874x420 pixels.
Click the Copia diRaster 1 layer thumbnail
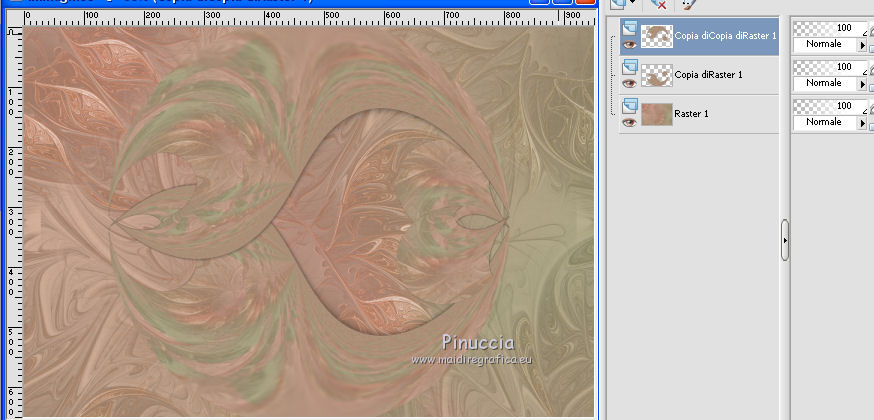pos(657,75)
